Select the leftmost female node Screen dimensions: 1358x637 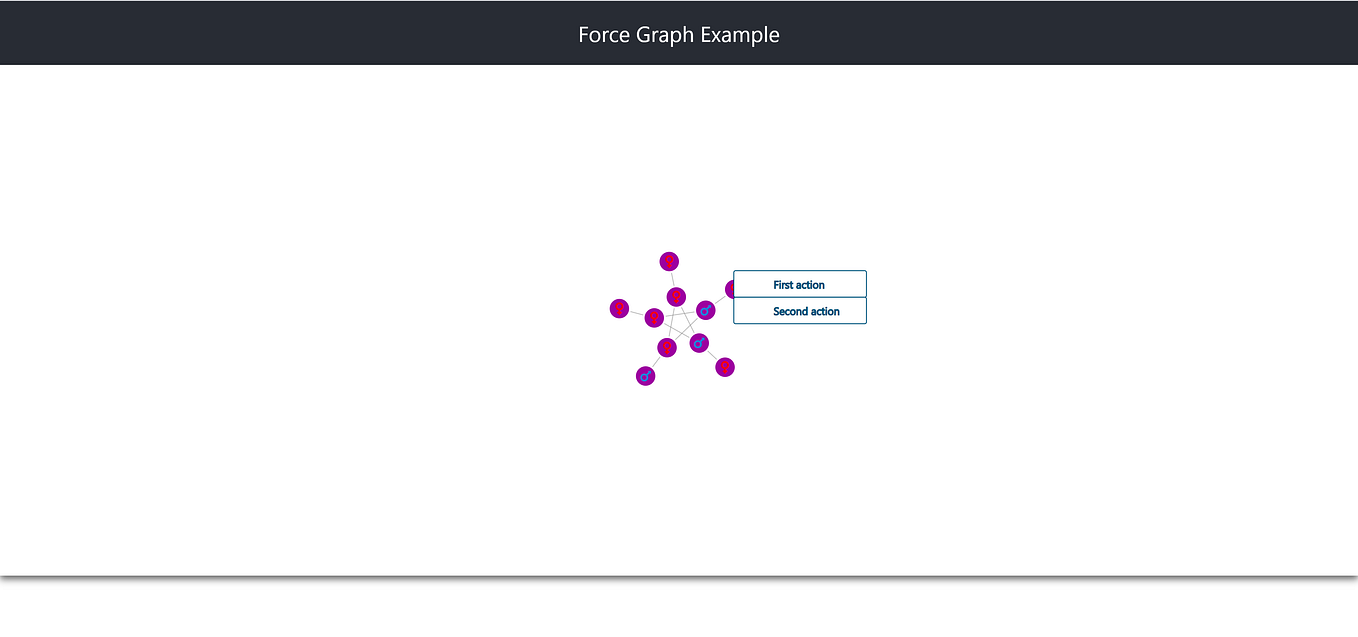(x=619, y=308)
